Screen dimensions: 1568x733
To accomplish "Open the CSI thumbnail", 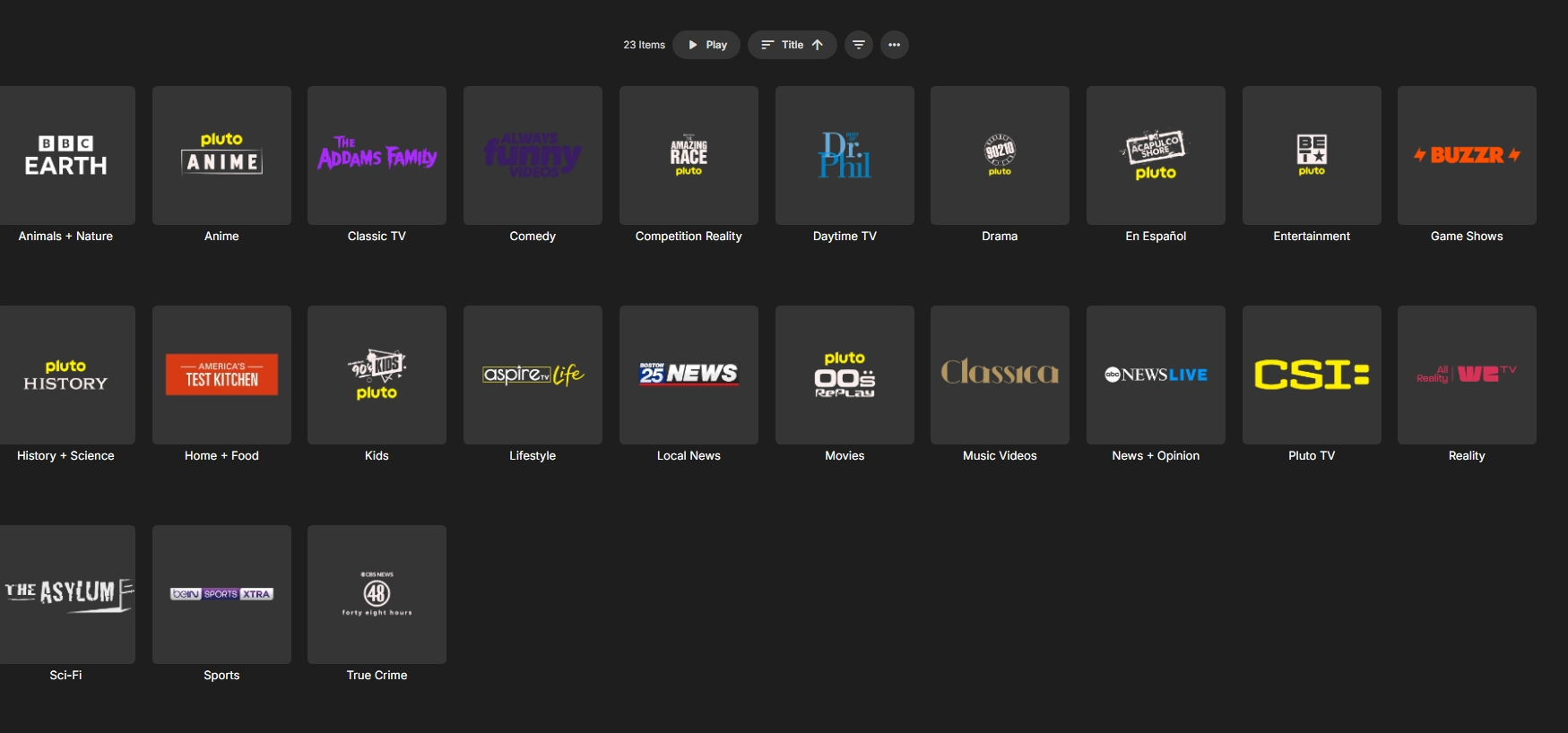I will (x=1312, y=375).
